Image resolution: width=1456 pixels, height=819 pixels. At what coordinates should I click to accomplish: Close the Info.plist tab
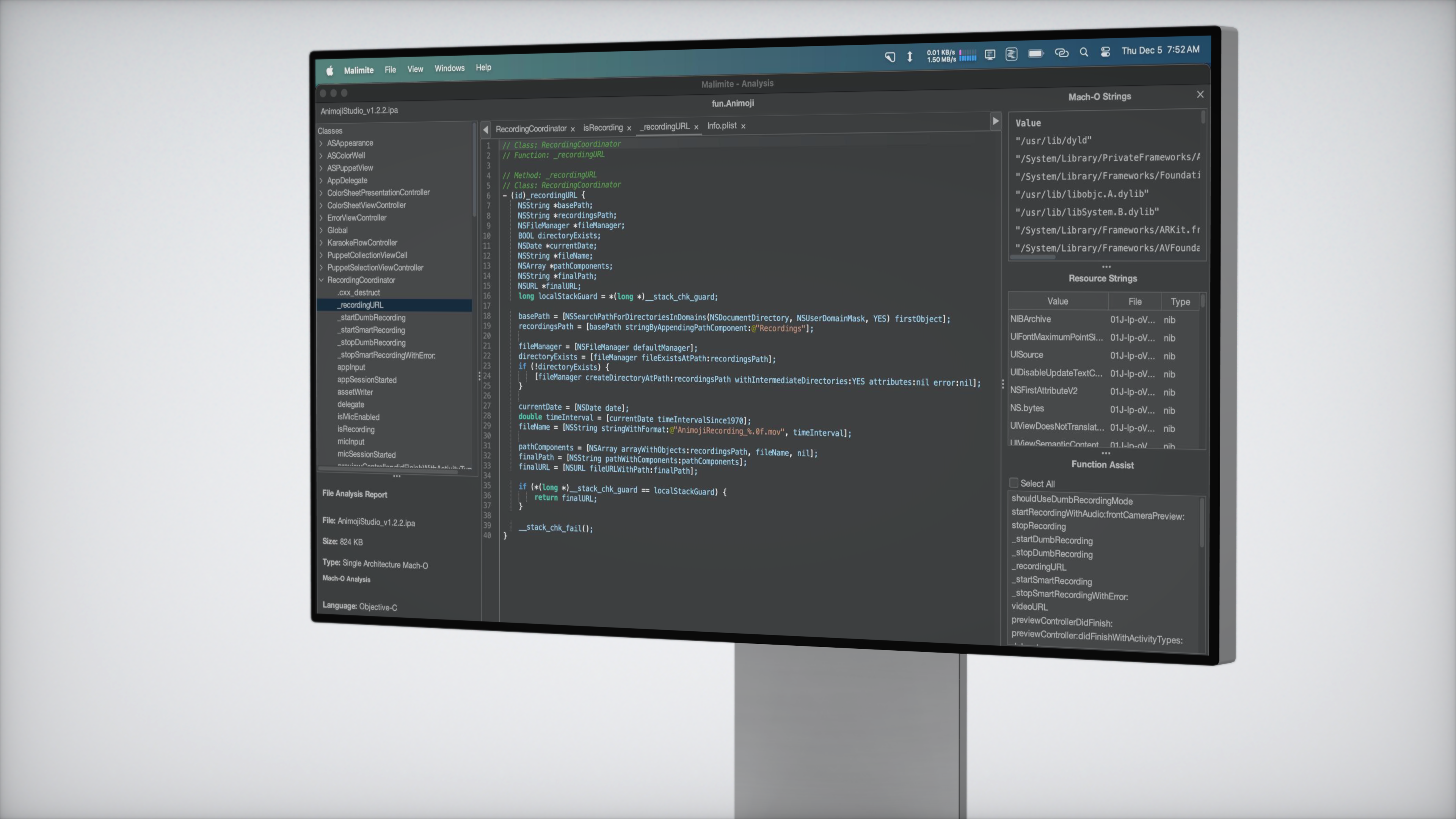pos(743,126)
